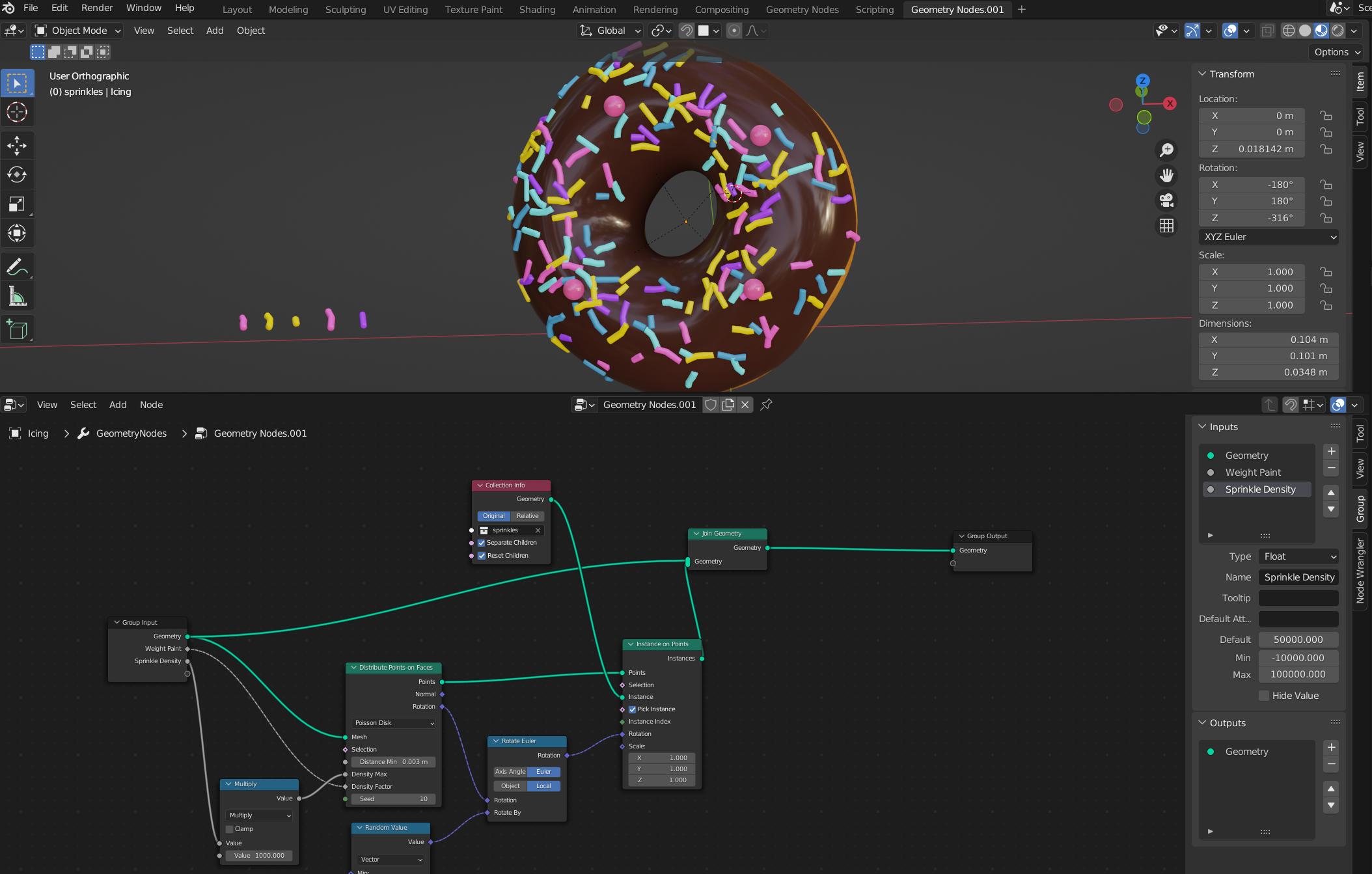Toggle camera view icon
The image size is (1372, 874).
coord(1166,200)
